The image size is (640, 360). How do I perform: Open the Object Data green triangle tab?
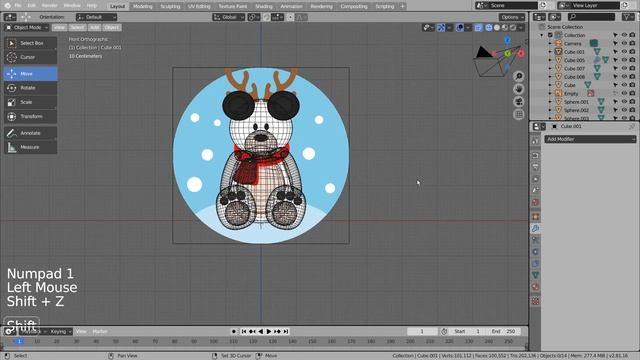(x=536, y=275)
